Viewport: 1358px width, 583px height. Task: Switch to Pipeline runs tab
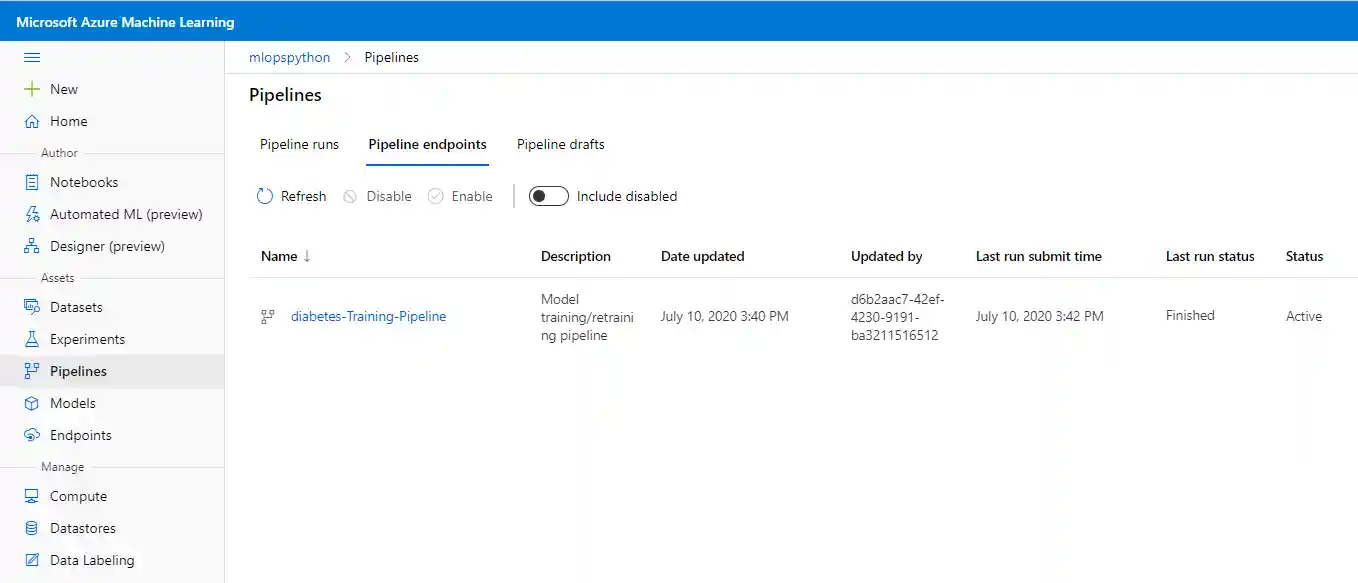click(x=299, y=144)
